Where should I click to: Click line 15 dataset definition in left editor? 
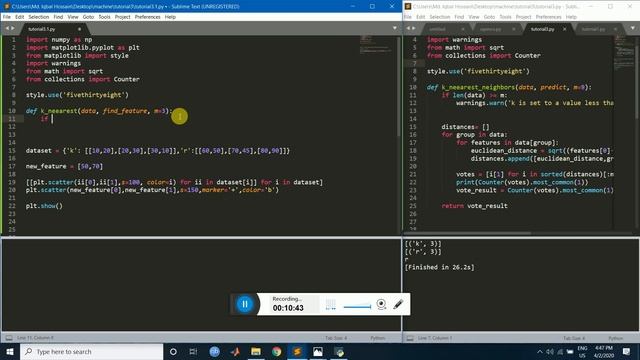[x=158, y=151]
